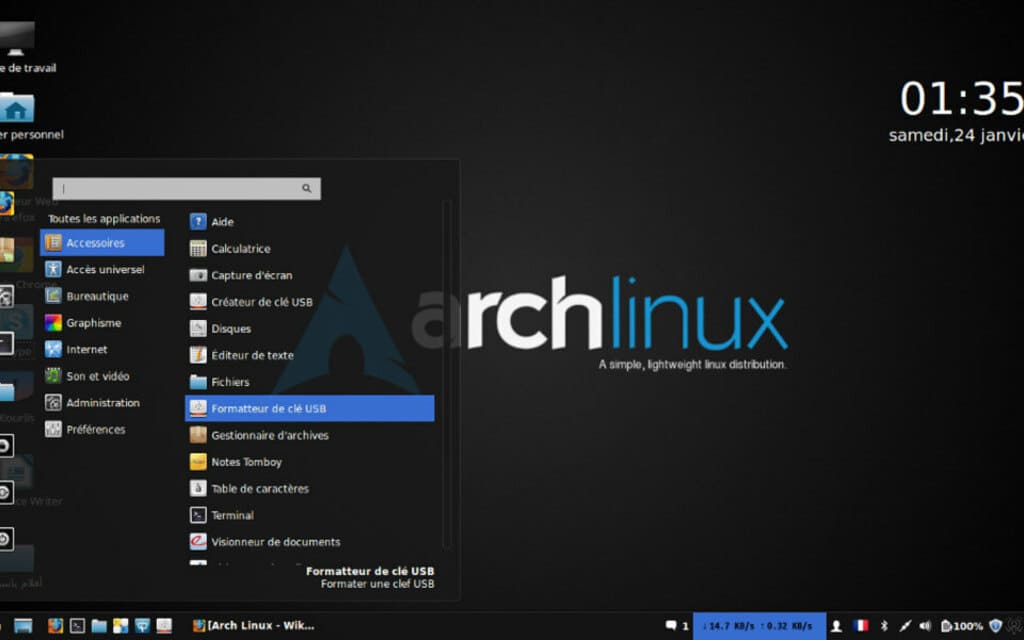This screenshot has width=1024, height=640.
Task: Open the network connection applet
Action: coord(905,626)
